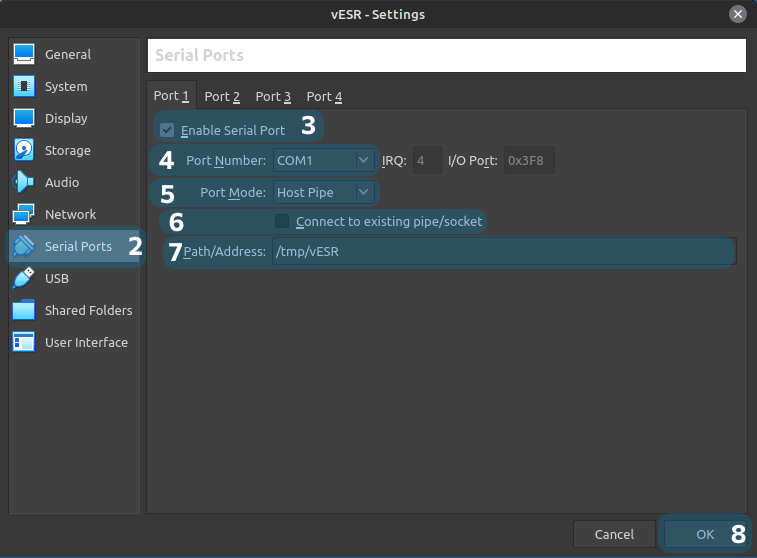Image resolution: width=757 pixels, height=558 pixels.
Task: Open the Port 4 tab
Action: 324,97
